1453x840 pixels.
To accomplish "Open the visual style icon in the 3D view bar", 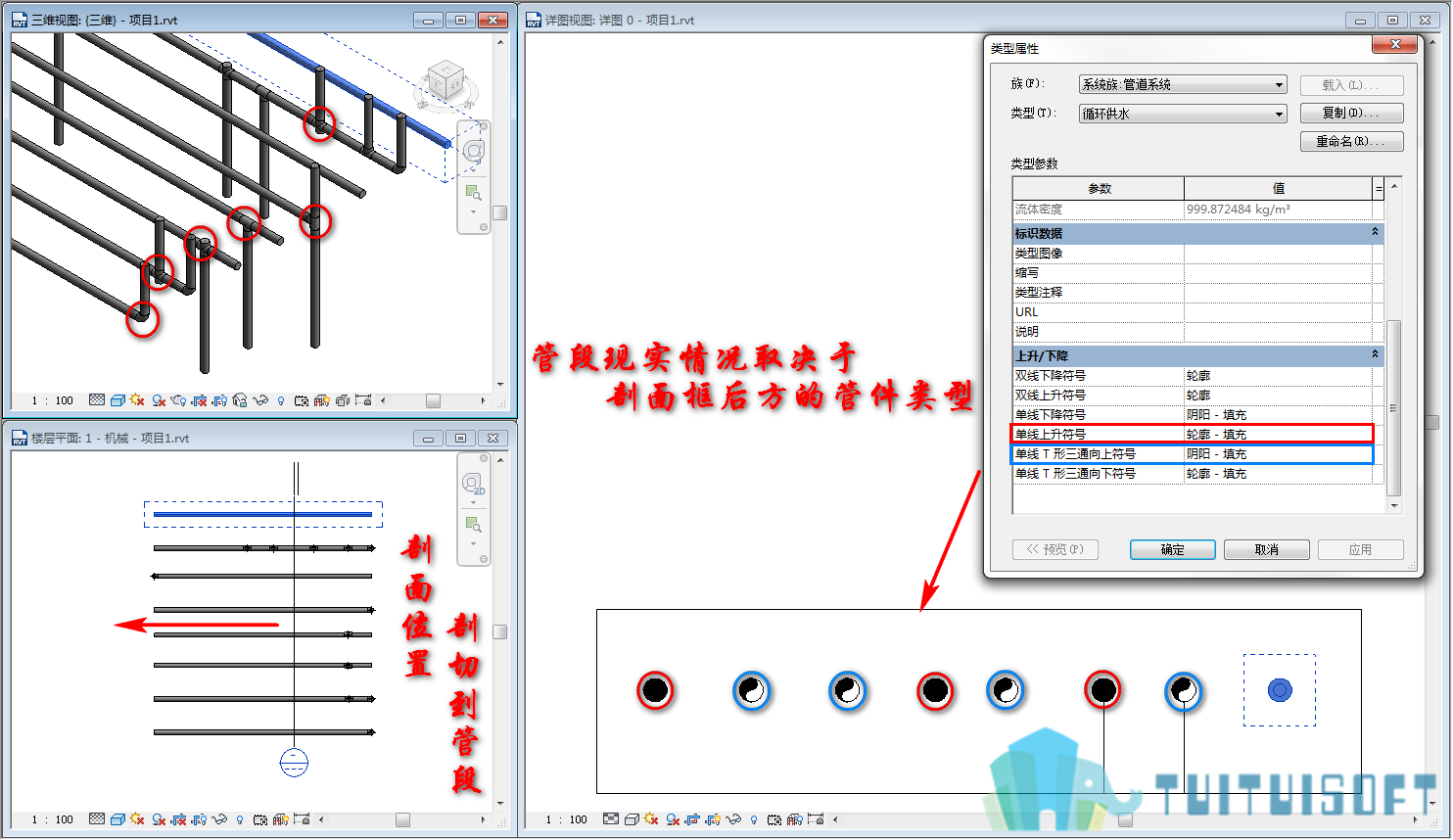I will click(x=117, y=400).
